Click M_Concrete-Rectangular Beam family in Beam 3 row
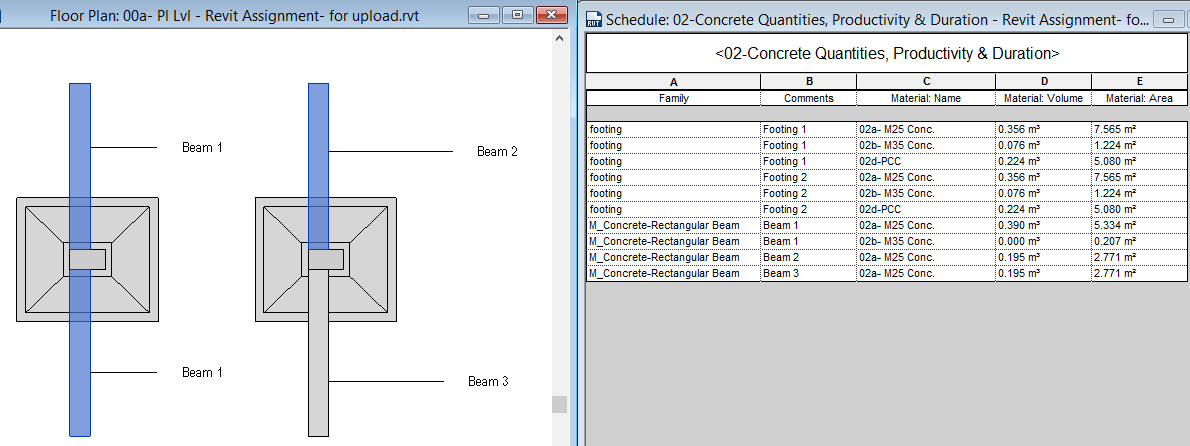This screenshot has height=446, width=1190. click(673, 273)
